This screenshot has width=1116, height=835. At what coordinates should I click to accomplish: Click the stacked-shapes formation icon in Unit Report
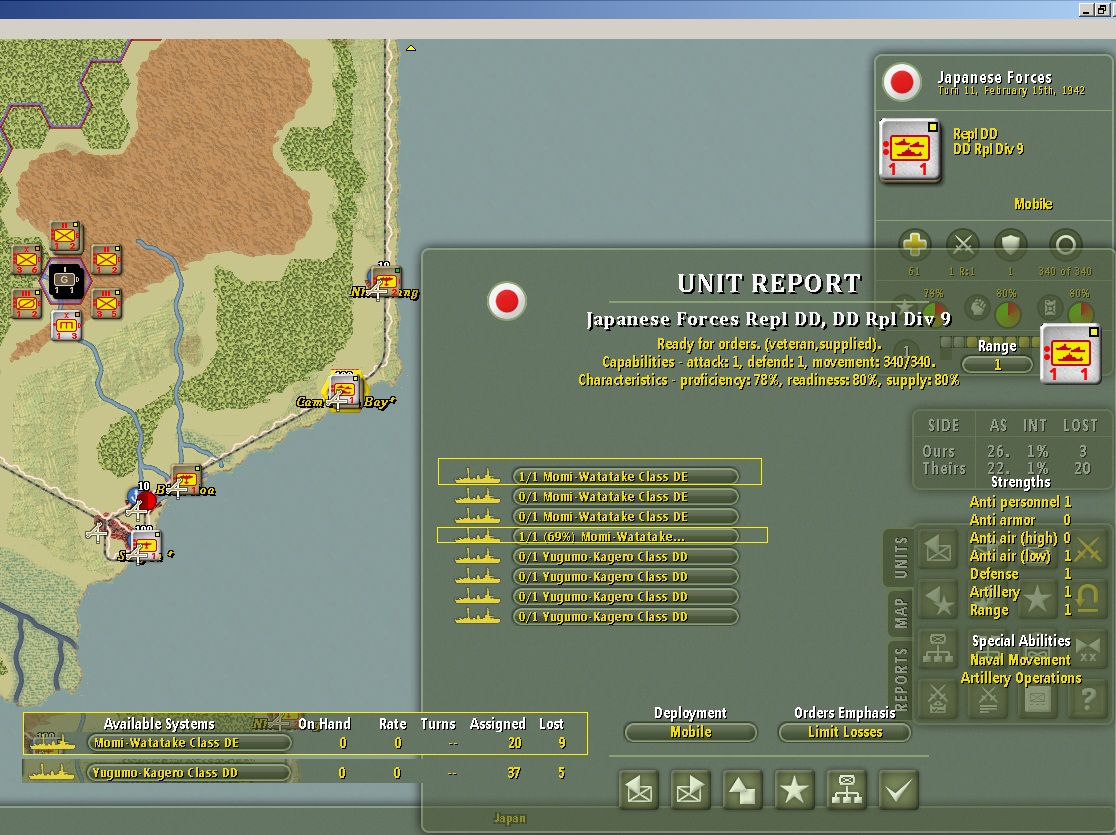pyautogui.click(x=742, y=790)
